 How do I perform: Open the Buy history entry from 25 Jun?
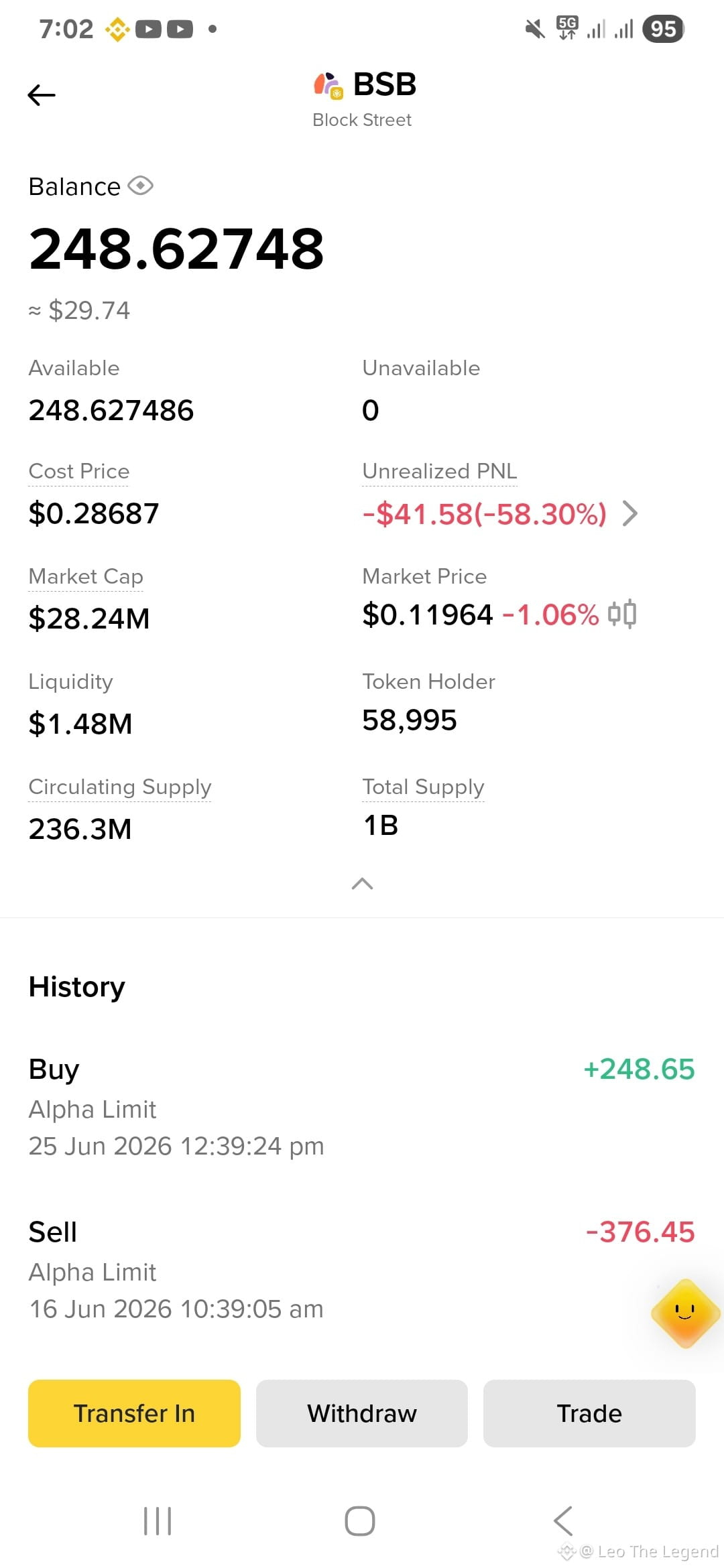point(362,1107)
